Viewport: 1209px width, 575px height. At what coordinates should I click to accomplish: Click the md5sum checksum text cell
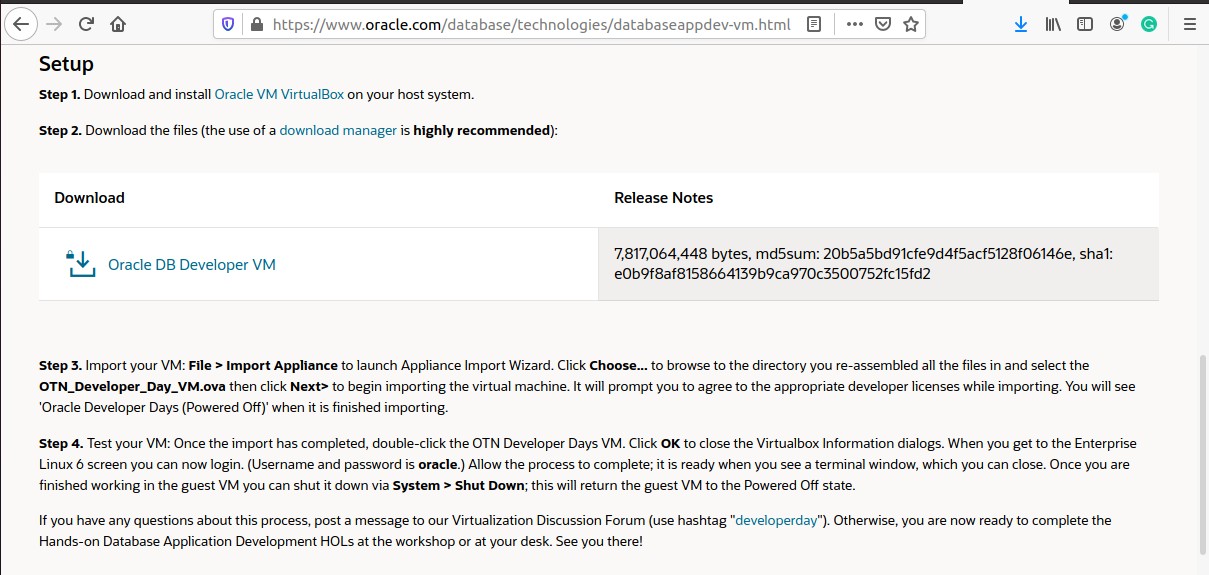pos(878,264)
